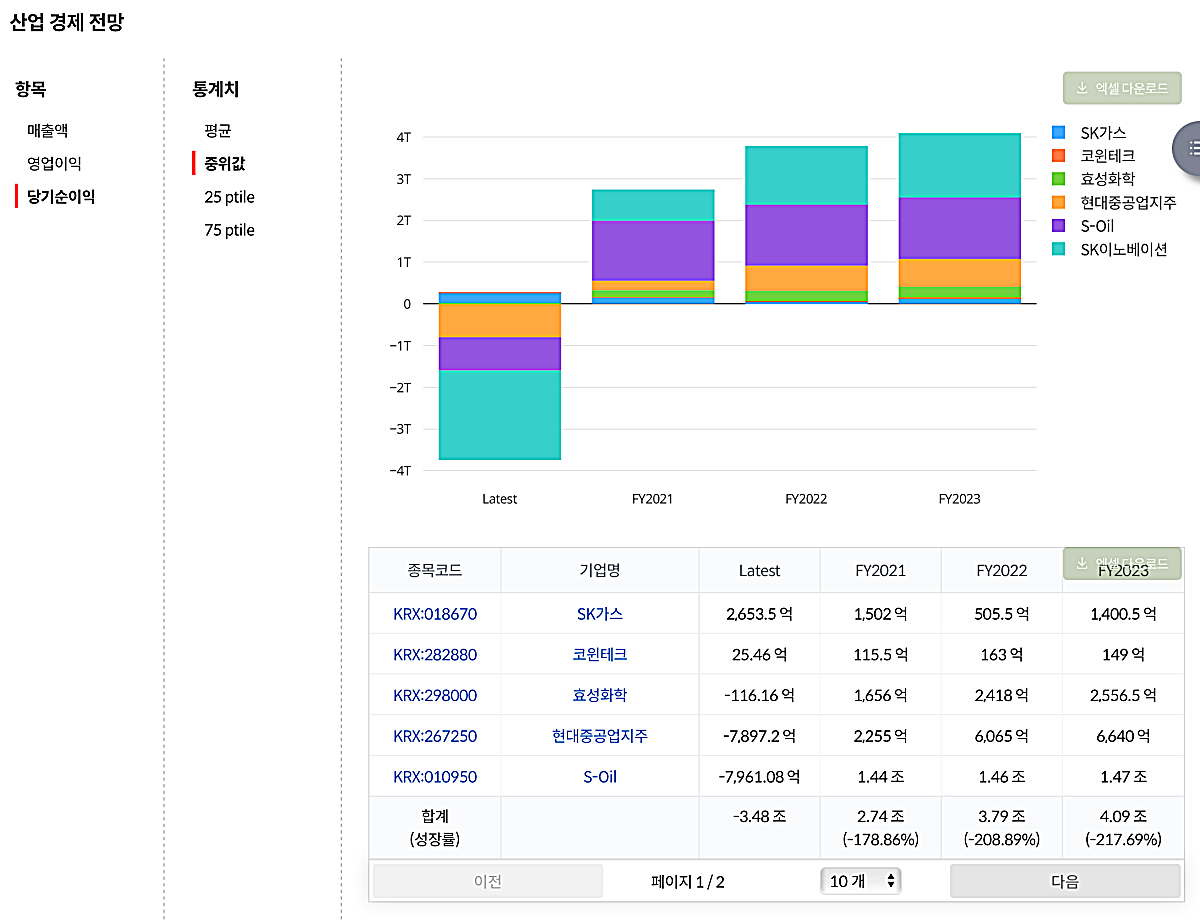Image resolution: width=1200 pixels, height=920 pixels.
Task: Toggle 현대중공업지주 legend swatch
Action: [x=1058, y=202]
